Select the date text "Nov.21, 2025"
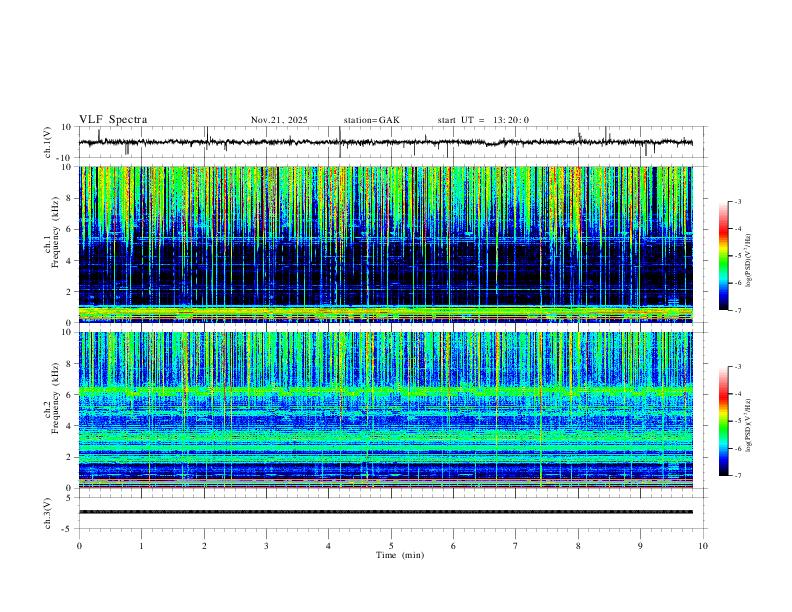Image resolution: width=792 pixels, height=612 pixels. pos(279,120)
